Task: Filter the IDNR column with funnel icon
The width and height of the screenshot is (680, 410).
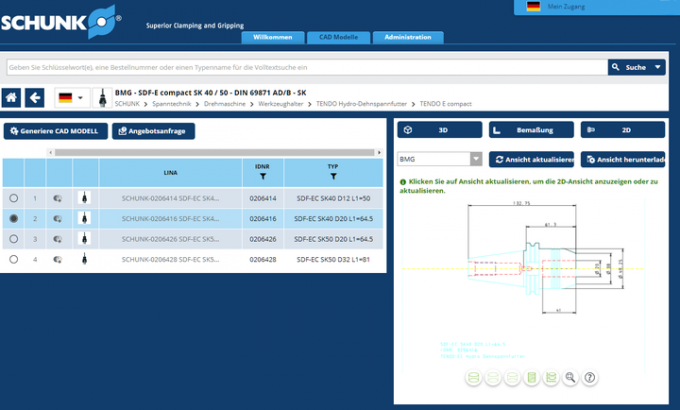Action: point(262,176)
